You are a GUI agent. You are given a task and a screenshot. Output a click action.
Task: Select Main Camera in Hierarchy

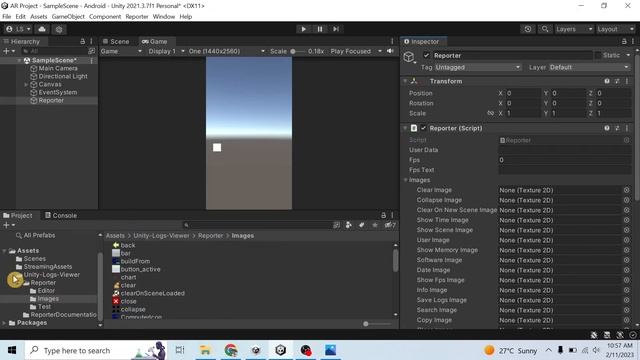click(58, 68)
